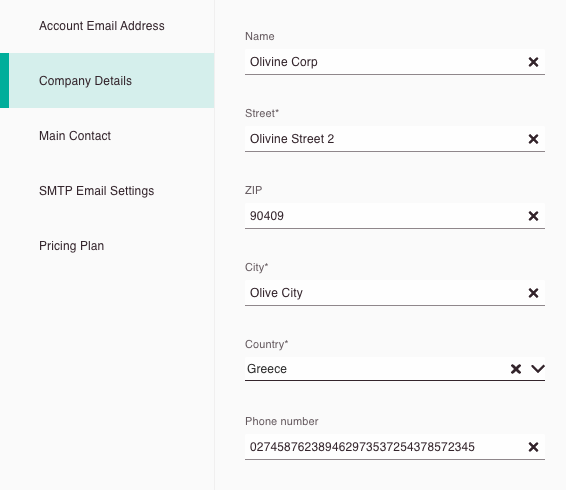Select Company Details in sidebar
This screenshot has width=566, height=490.
107,81
